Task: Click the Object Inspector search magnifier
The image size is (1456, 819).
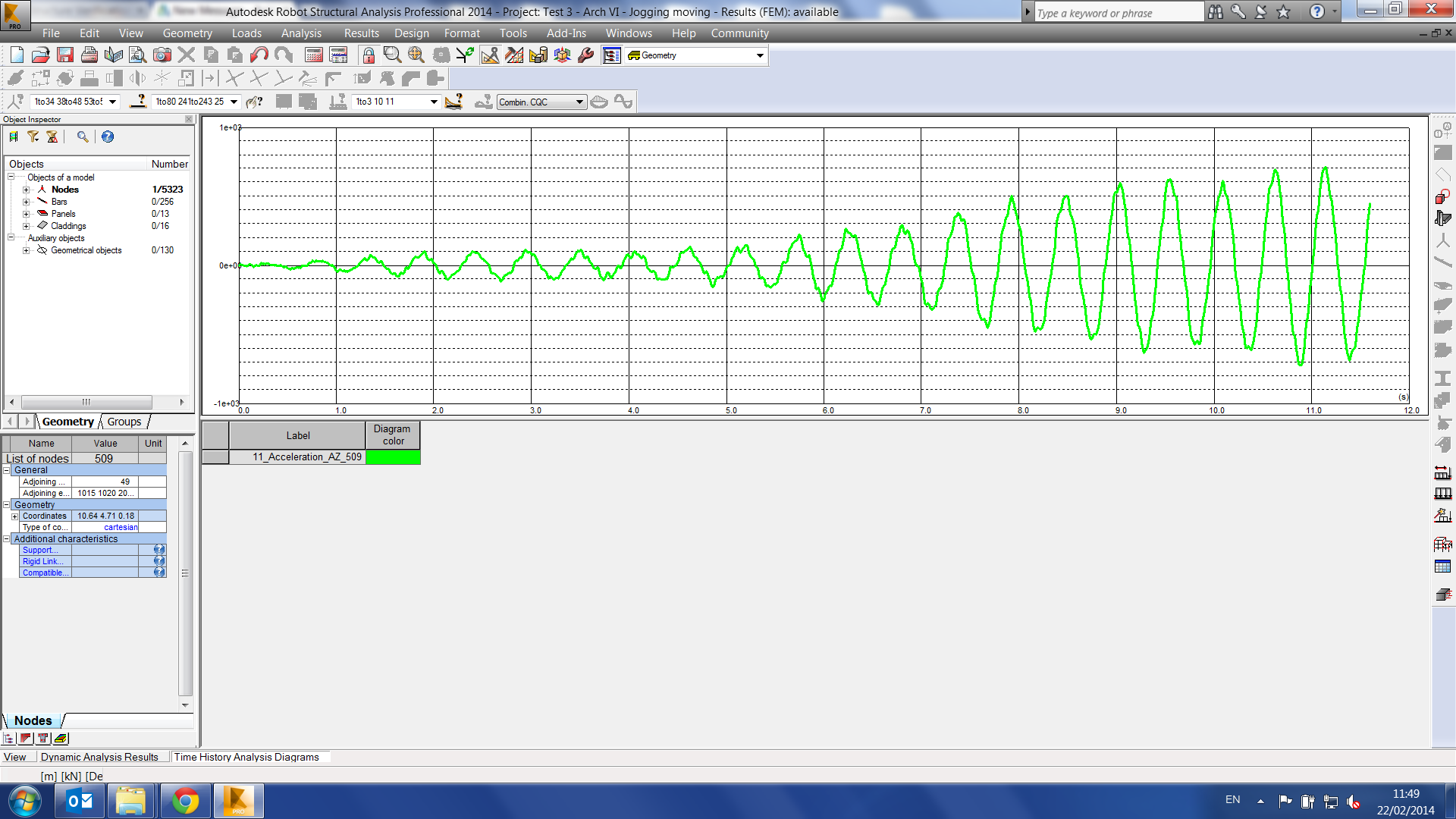Action: (x=83, y=137)
